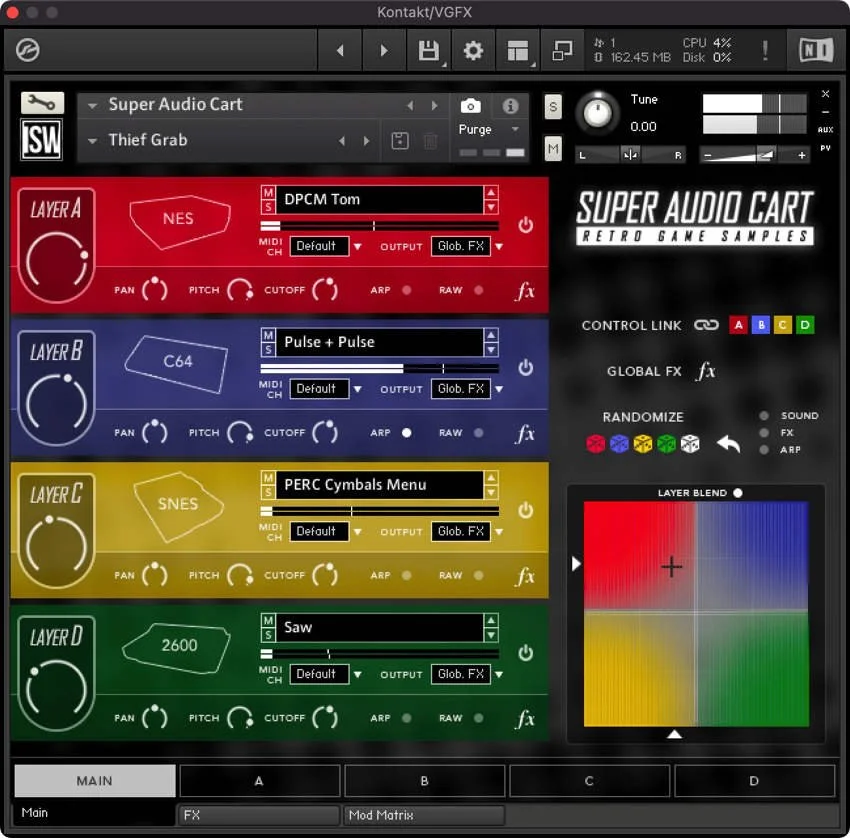This screenshot has width=850, height=838.
Task: Expand the Super Audio Cart instrument dropdown
Action: pos(93,105)
